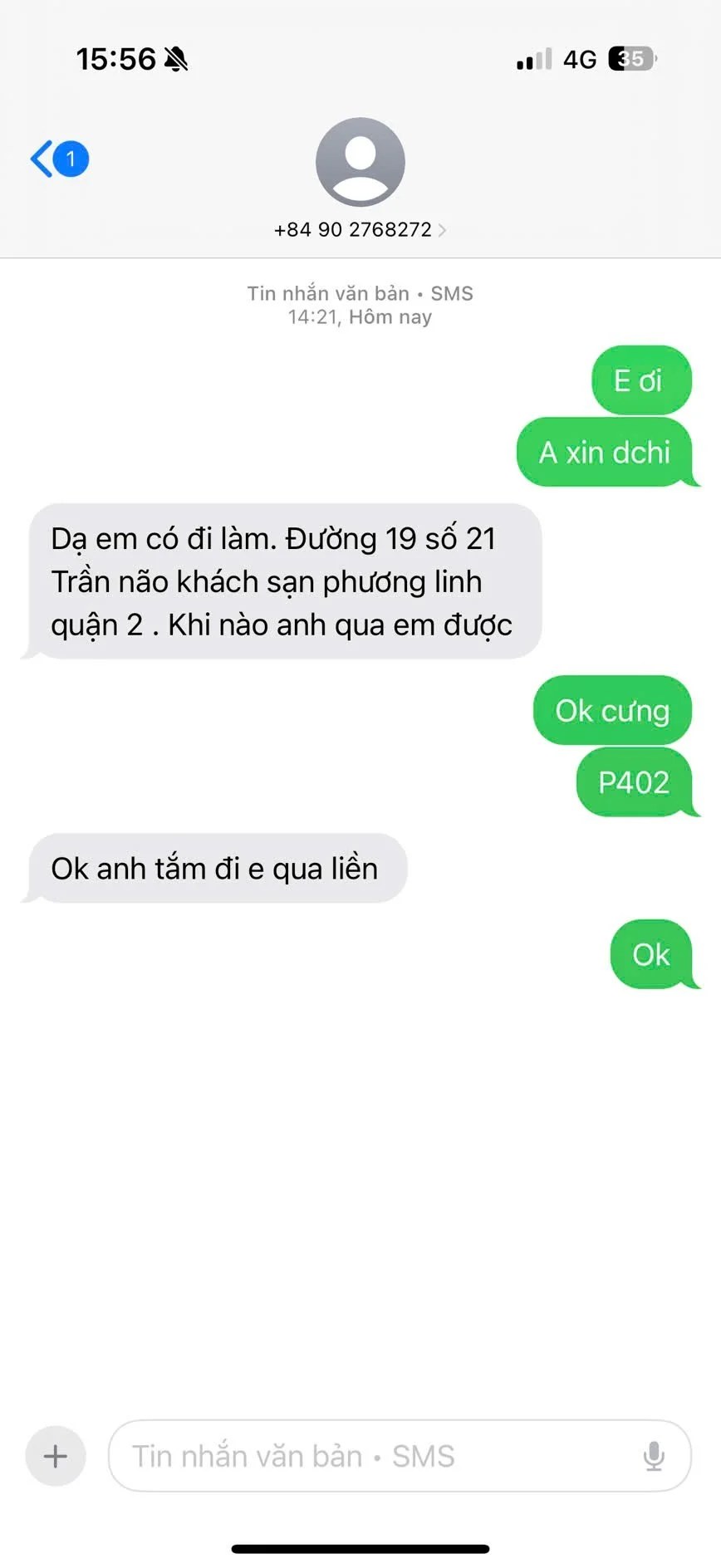Tap the phone number +84 90 2768272
The width and height of the screenshot is (721, 1568).
pos(353,230)
